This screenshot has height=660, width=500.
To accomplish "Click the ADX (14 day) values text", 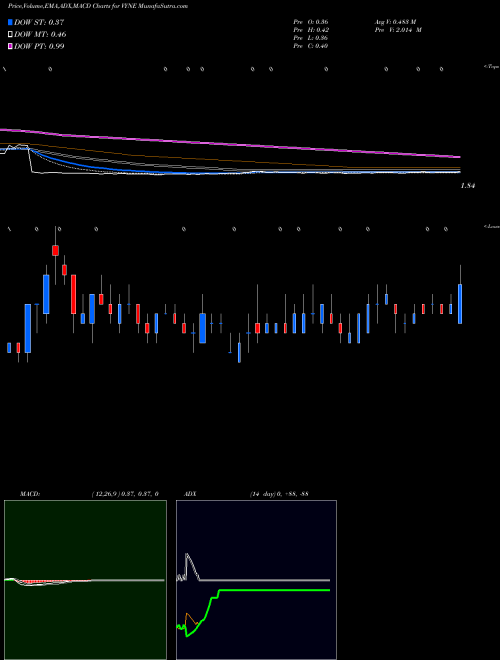I will point(279,494).
